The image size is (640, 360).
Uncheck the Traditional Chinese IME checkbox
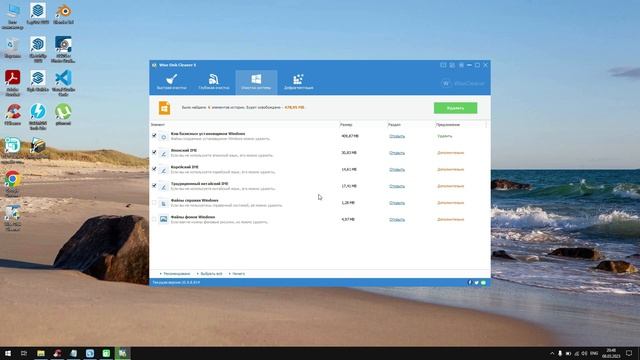pos(154,186)
